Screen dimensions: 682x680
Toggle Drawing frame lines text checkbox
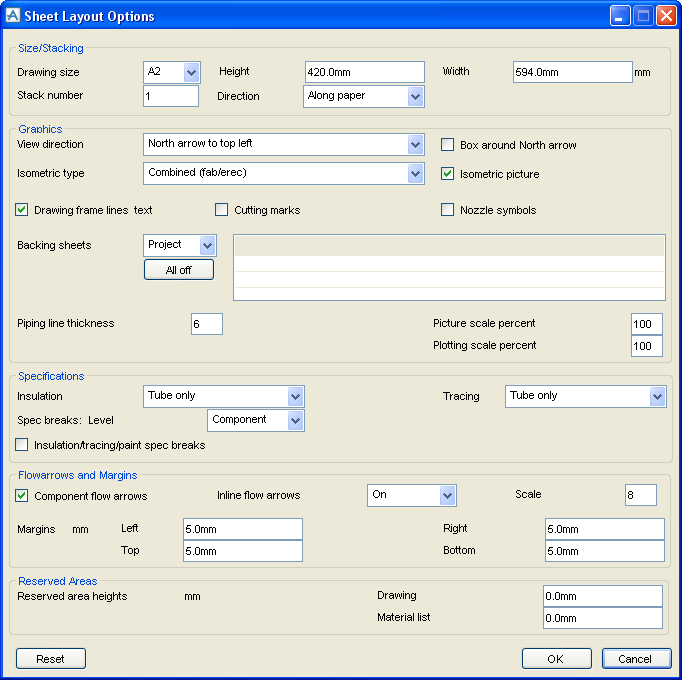(22, 210)
